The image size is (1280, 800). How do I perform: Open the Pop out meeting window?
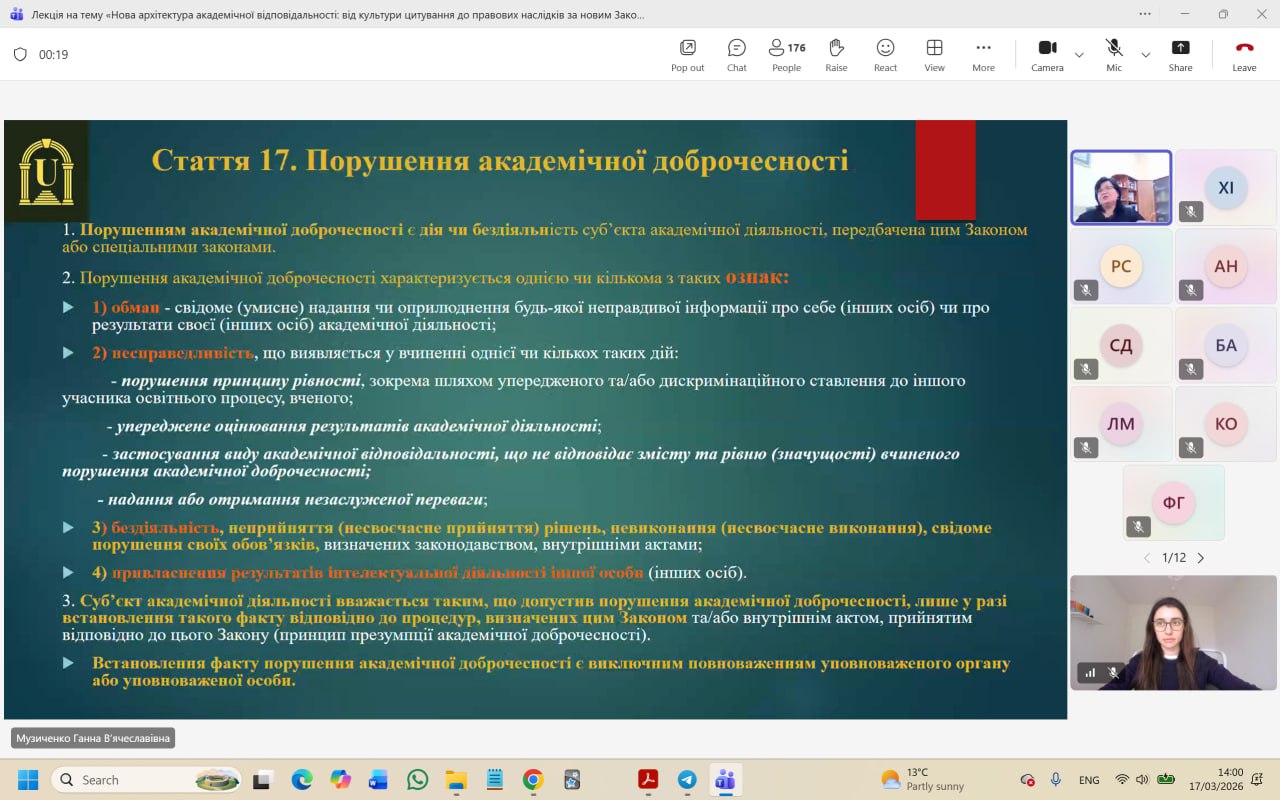pos(687,54)
